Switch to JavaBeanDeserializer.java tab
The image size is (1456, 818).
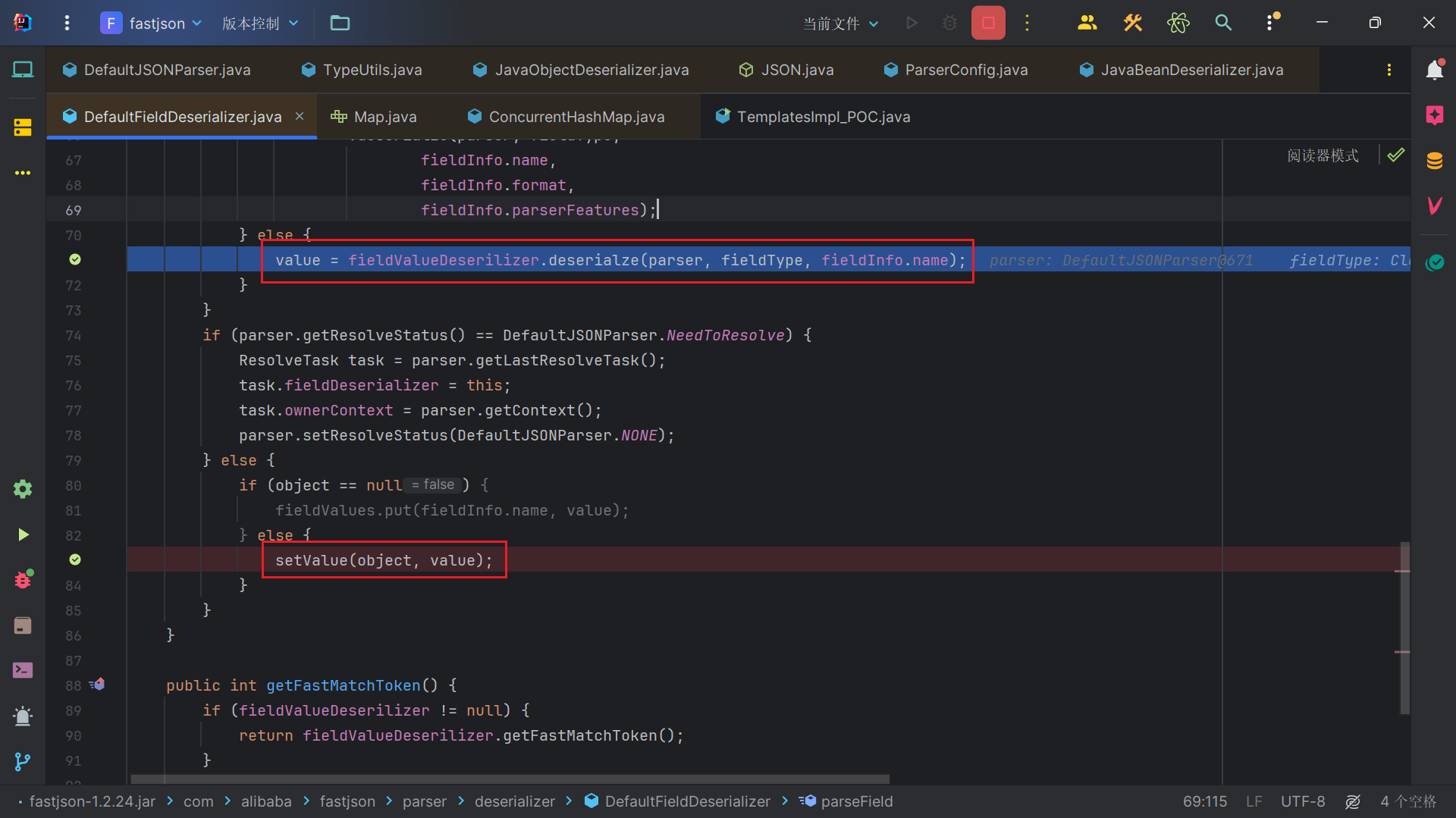point(1181,70)
